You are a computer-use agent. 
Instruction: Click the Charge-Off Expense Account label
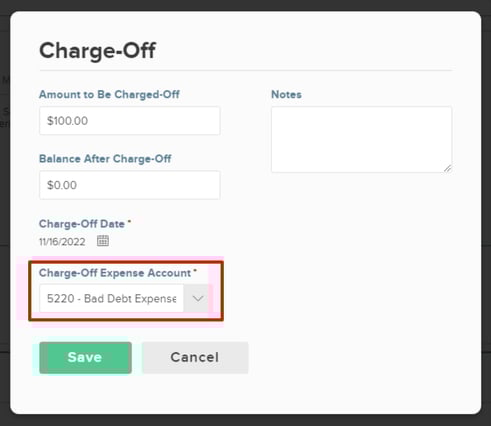click(115, 273)
